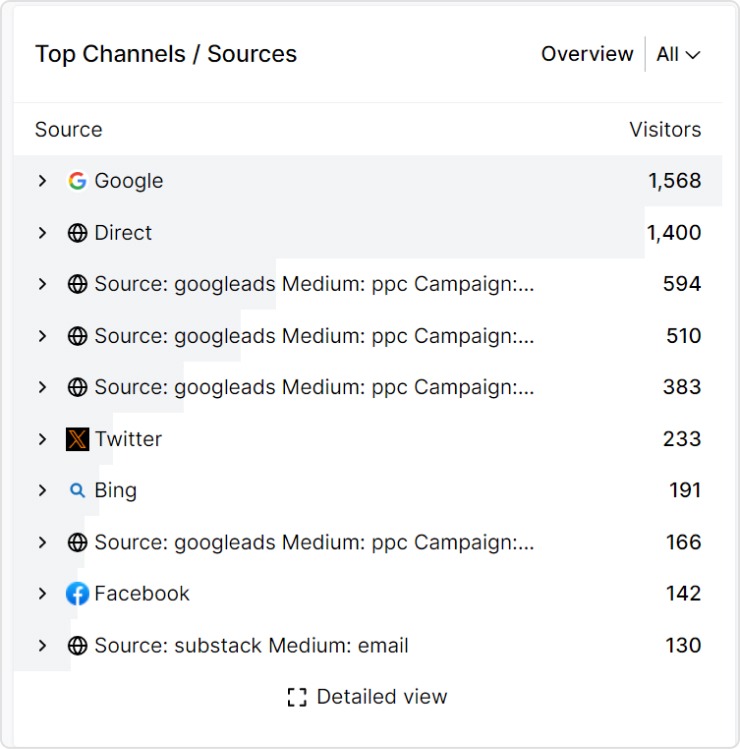Click the globe icon beside Direct

[77, 233]
